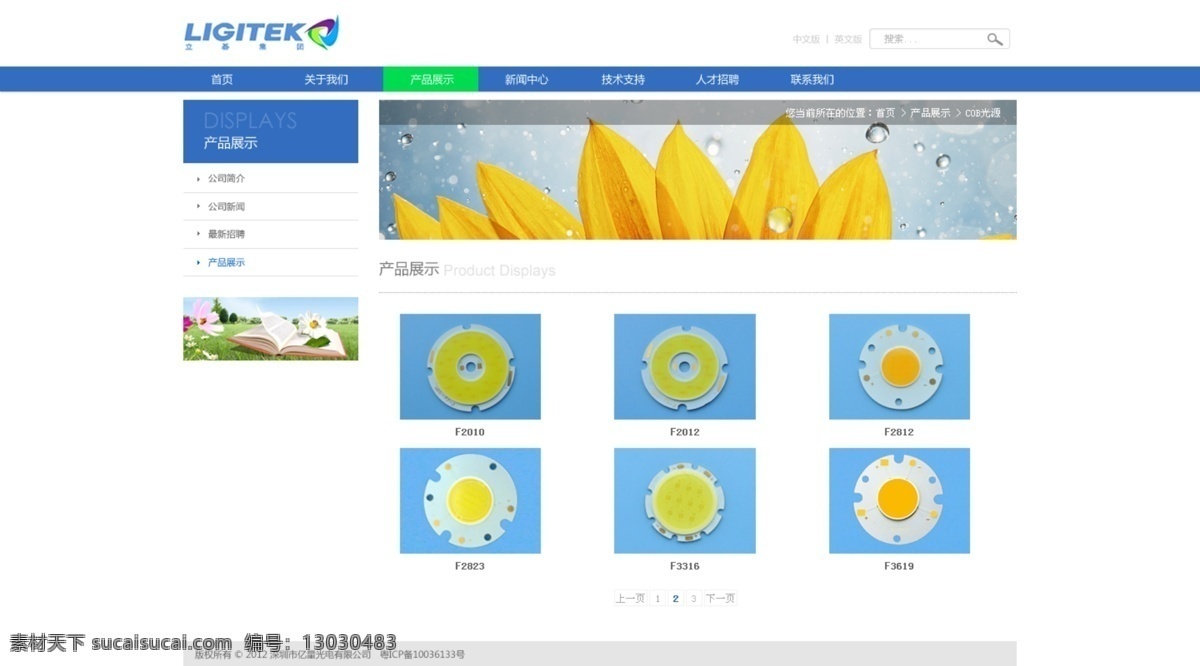
Task: Click the sunflower petals banner image
Action: [x=697, y=170]
